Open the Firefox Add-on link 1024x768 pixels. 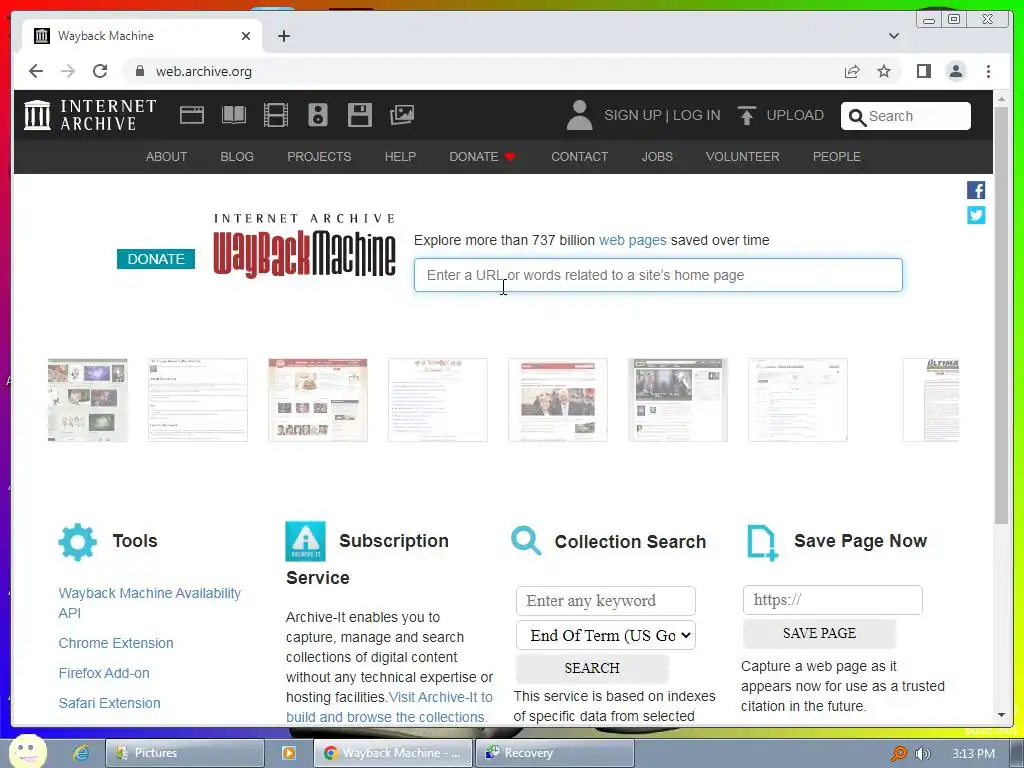[104, 673]
